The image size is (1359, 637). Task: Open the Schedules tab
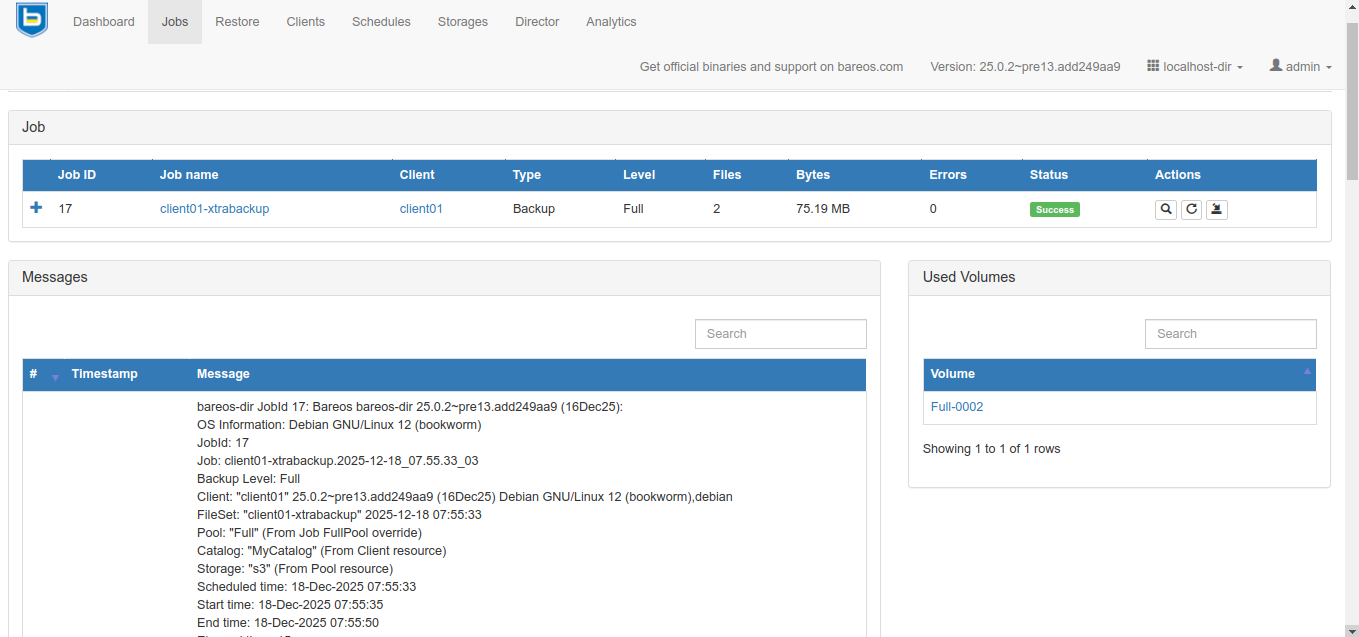pyautogui.click(x=381, y=22)
